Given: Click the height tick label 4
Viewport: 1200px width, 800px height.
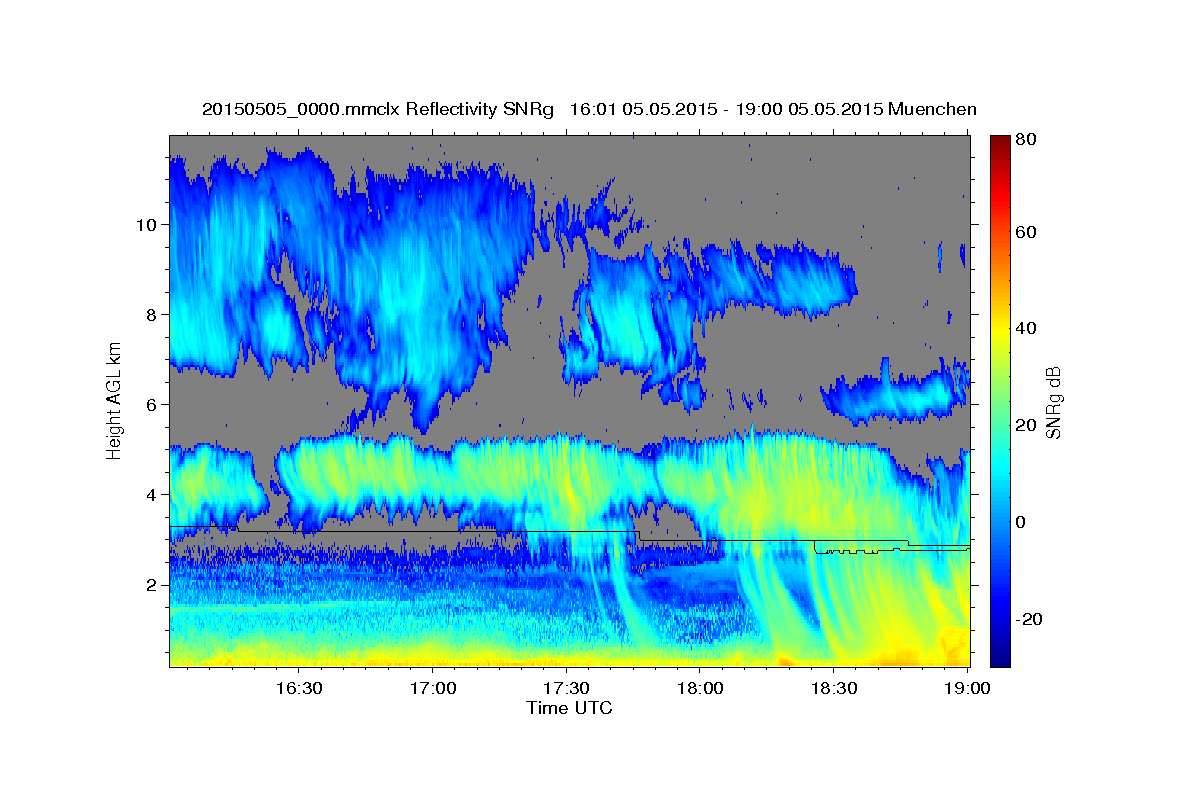Looking at the screenshot, I should [x=151, y=495].
